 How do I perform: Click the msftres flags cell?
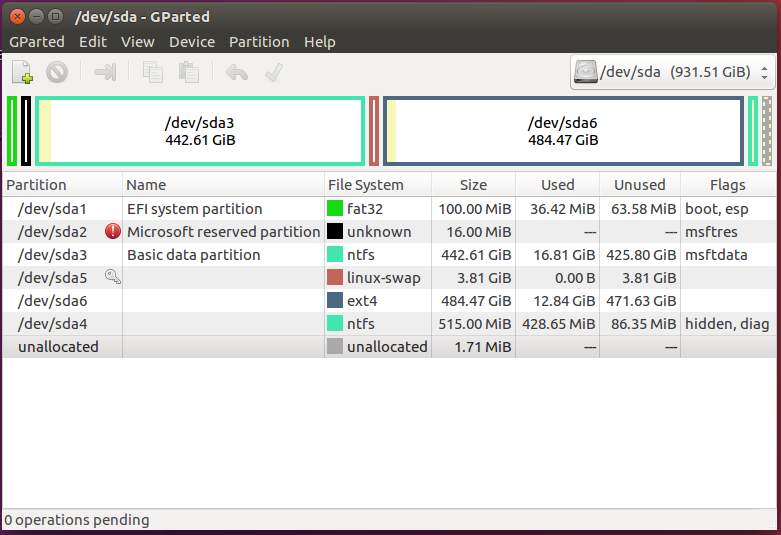711,232
